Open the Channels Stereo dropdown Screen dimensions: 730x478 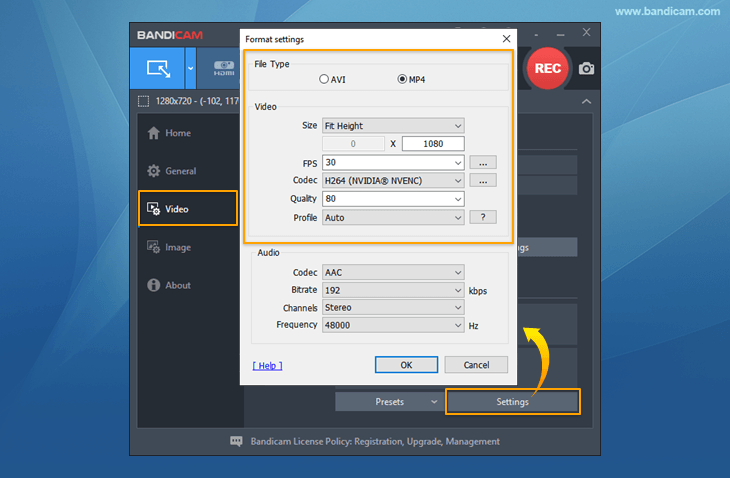[x=393, y=308]
